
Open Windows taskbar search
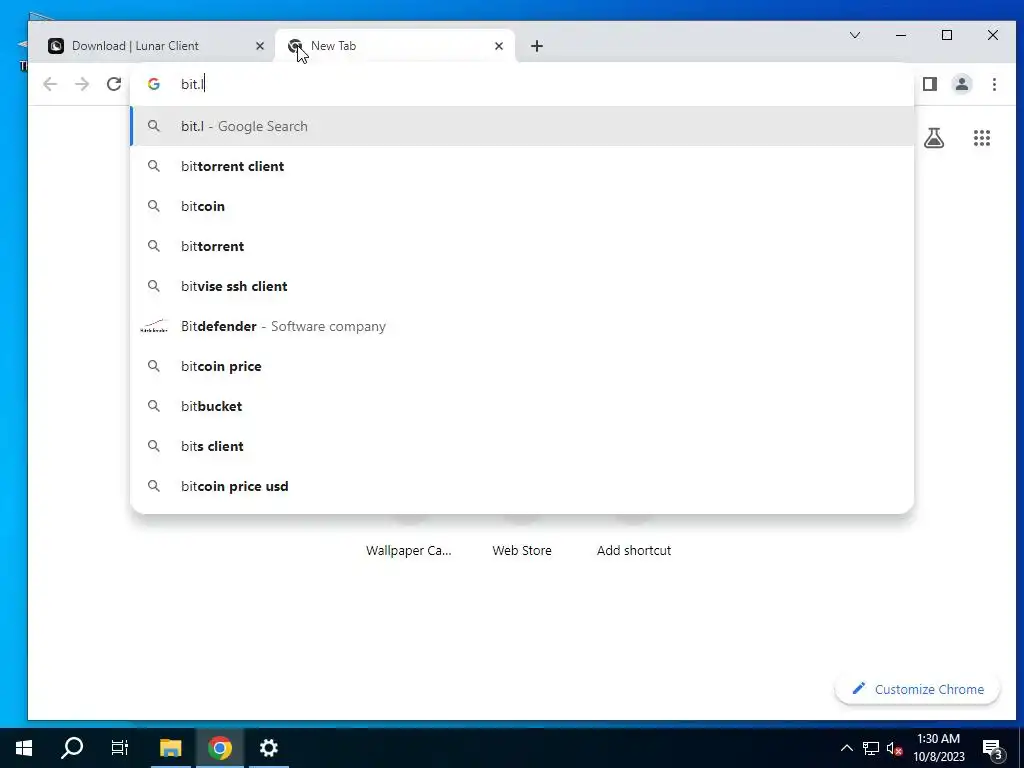(72, 748)
